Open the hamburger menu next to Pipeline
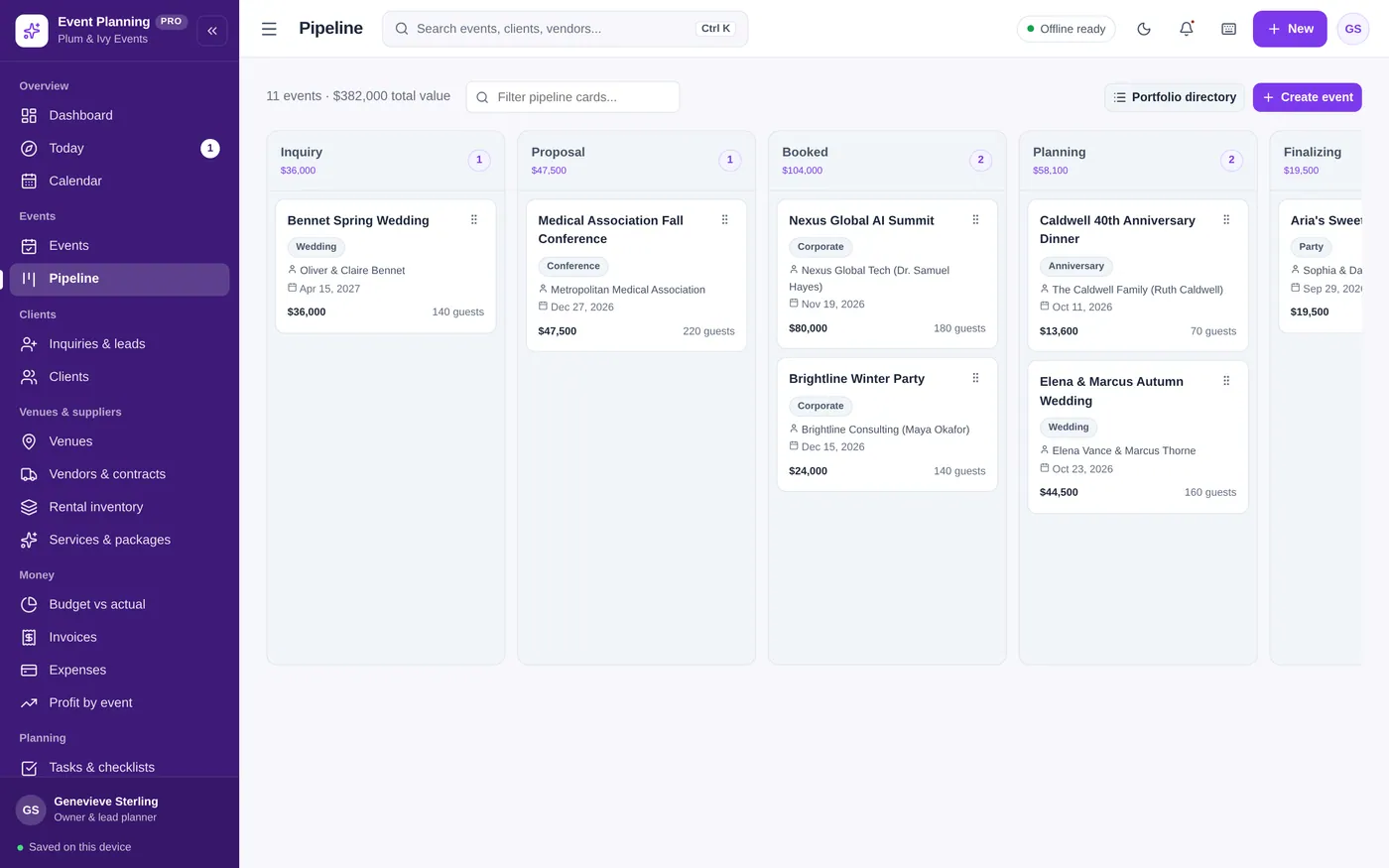This screenshot has height=868, width=1389. click(269, 29)
